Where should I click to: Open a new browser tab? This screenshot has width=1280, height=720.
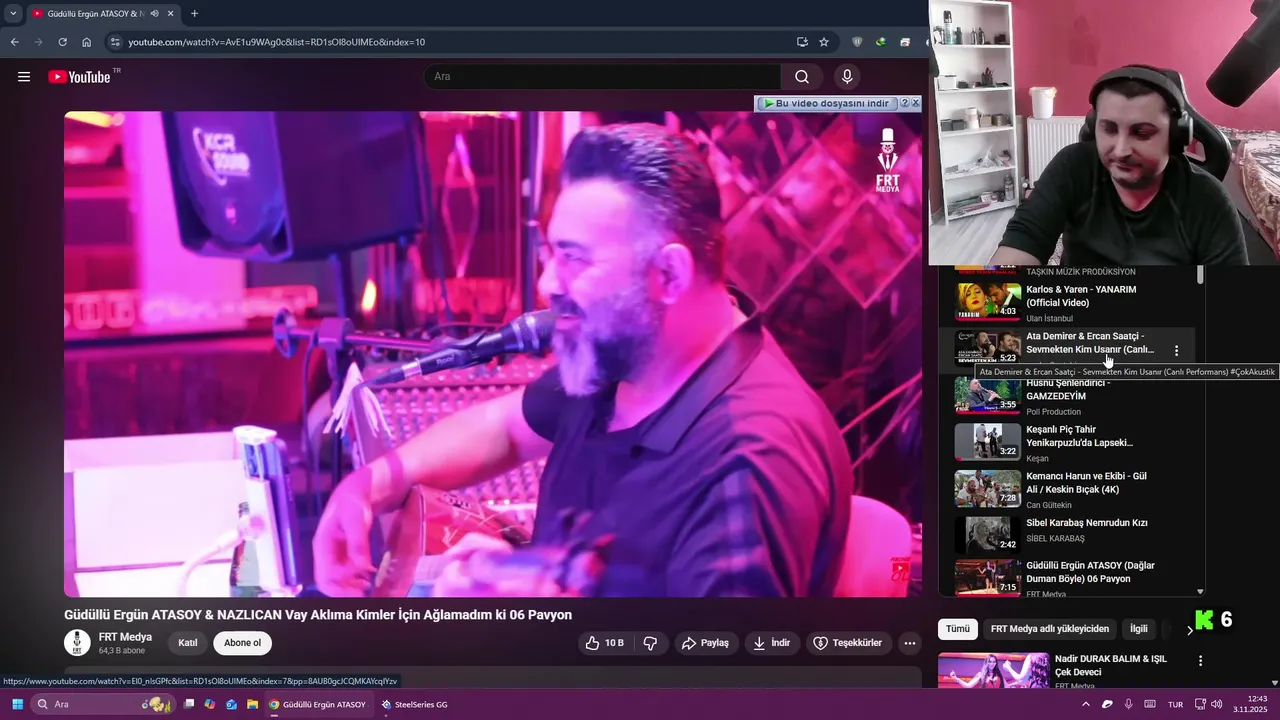(194, 13)
